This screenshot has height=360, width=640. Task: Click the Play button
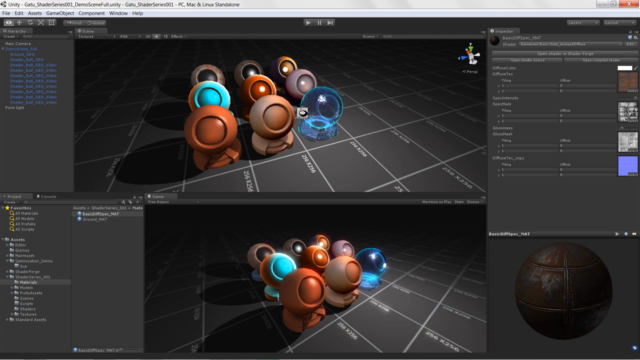click(308, 22)
